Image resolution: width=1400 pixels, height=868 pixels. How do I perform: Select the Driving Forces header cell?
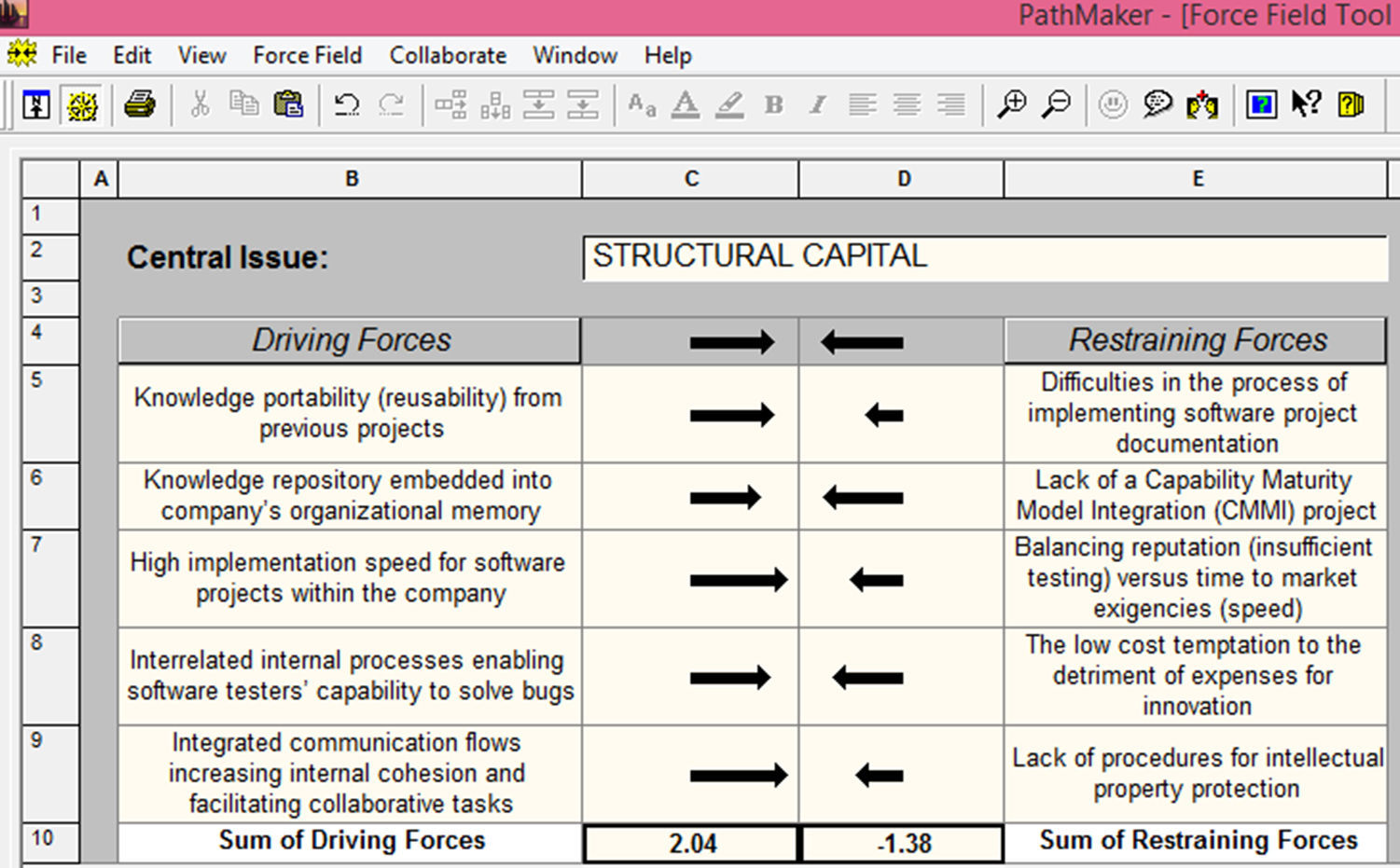click(351, 340)
